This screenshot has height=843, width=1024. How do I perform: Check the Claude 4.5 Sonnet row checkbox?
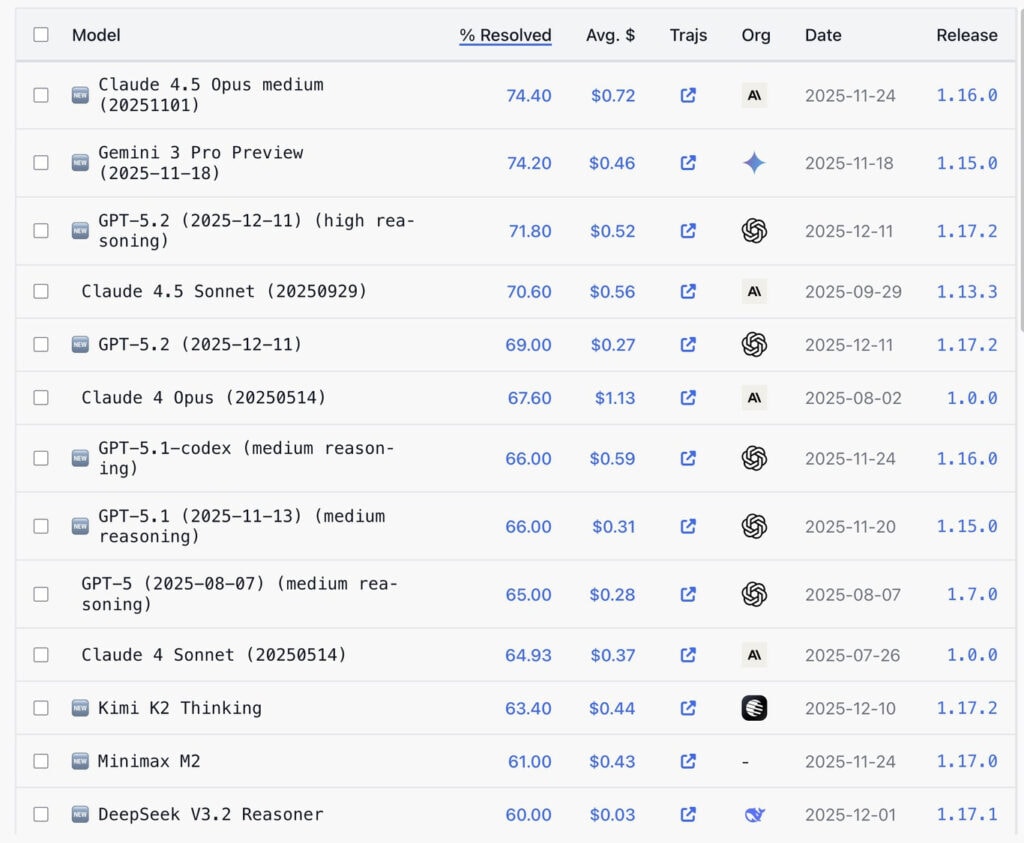[41, 291]
